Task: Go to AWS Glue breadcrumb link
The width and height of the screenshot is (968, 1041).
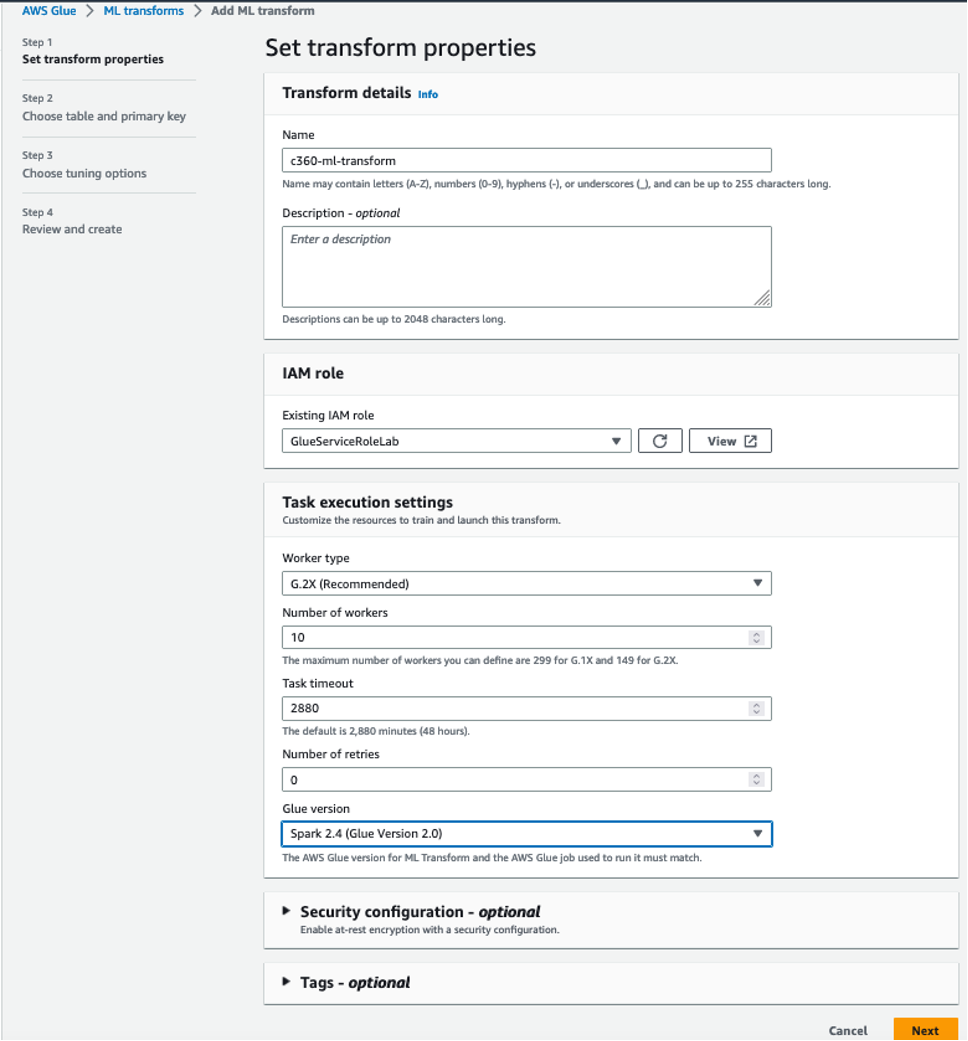Action: click(49, 11)
